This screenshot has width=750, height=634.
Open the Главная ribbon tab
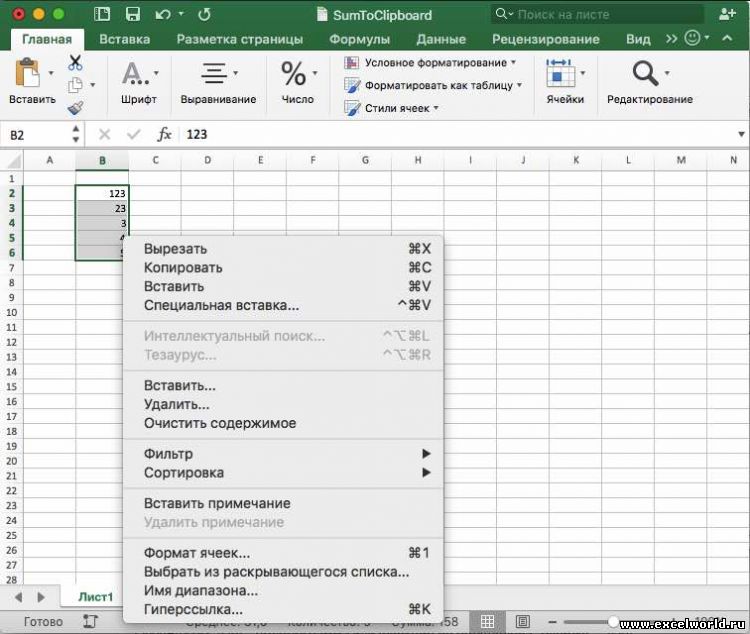(x=47, y=39)
